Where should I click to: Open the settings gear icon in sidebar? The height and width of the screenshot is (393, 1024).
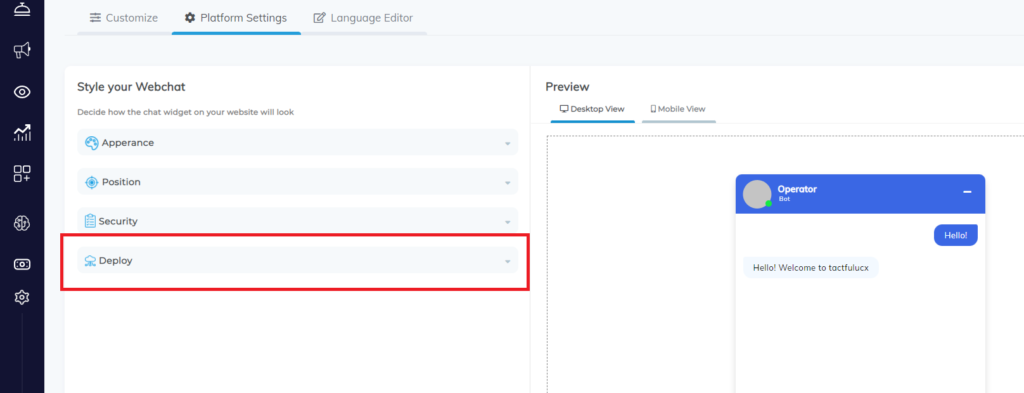[x=22, y=298]
